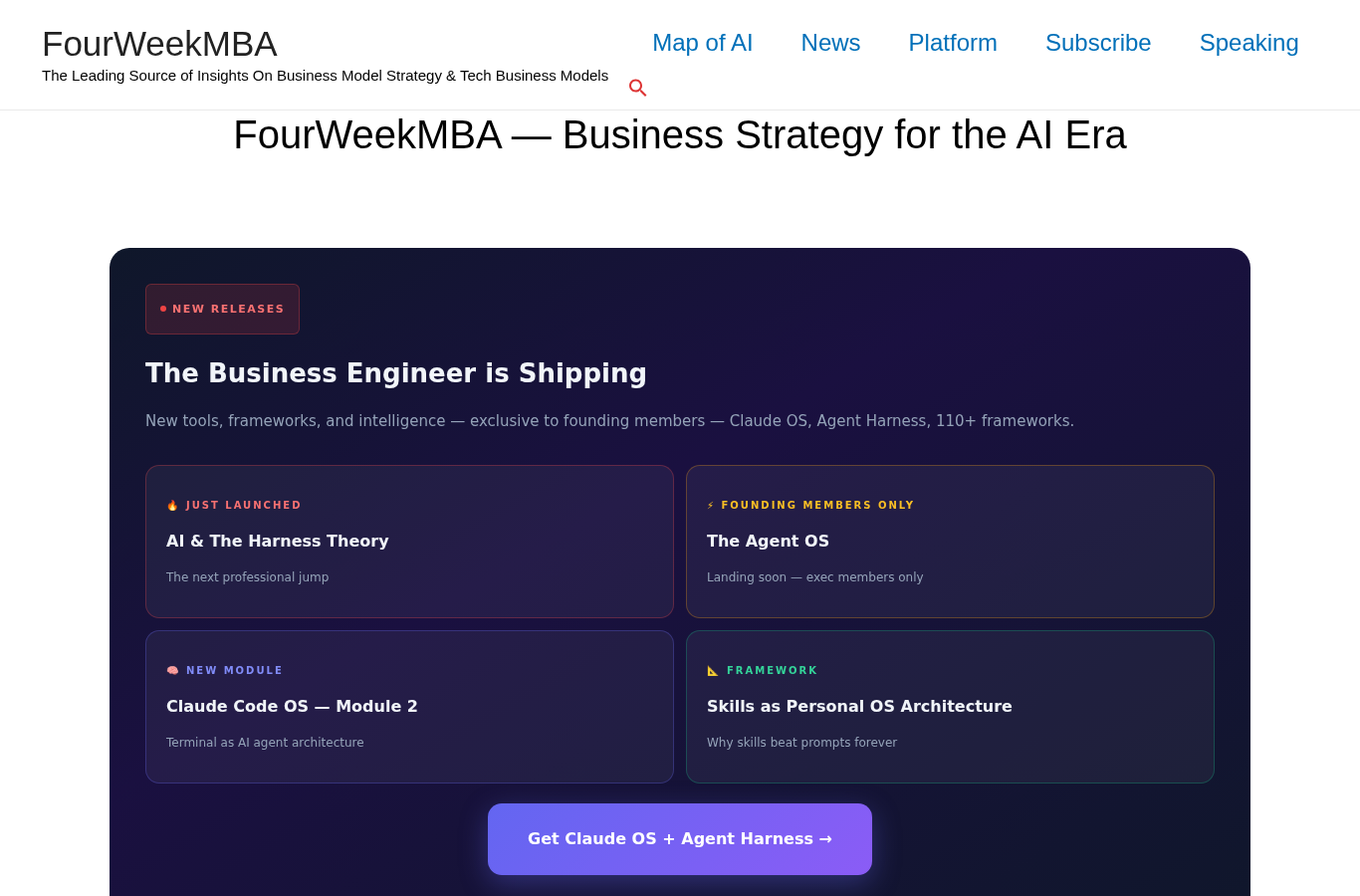The image size is (1360, 896).
Task: Click the description mentioning 110+ frameworks
Action: (x=609, y=421)
